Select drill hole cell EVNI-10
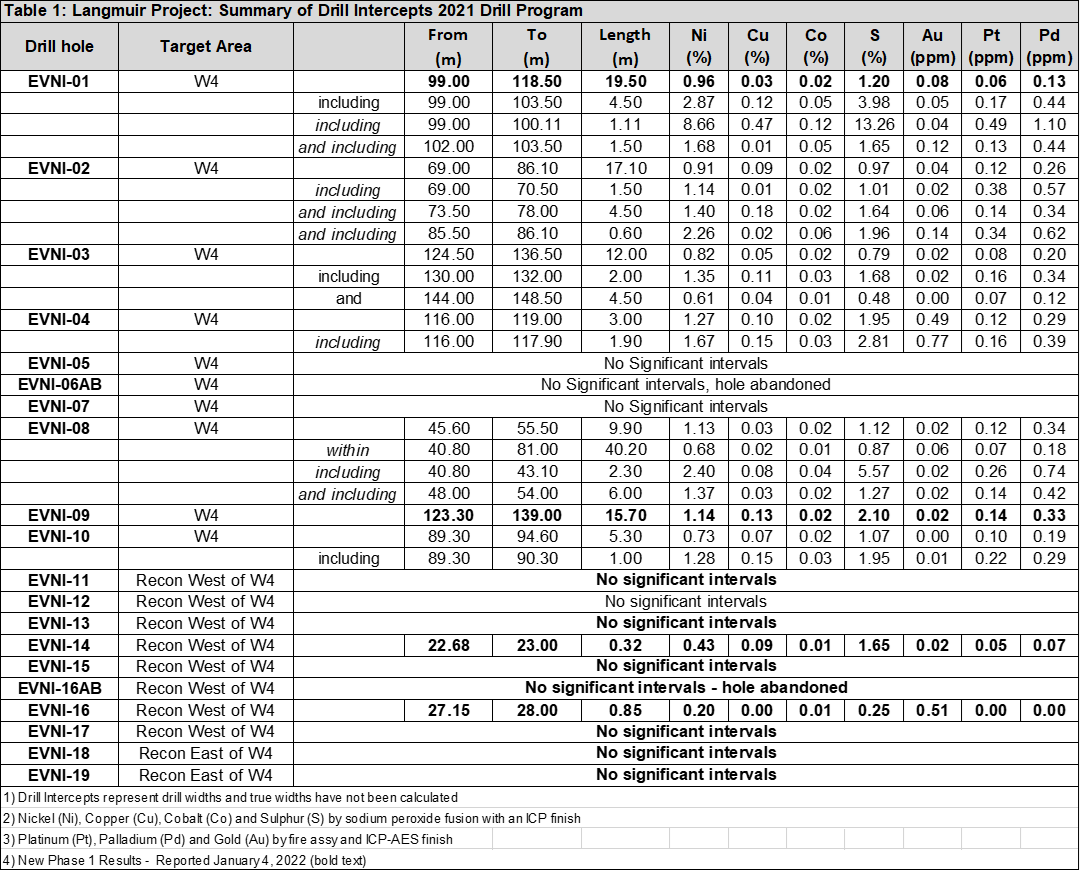The image size is (1080, 871). click(59, 536)
